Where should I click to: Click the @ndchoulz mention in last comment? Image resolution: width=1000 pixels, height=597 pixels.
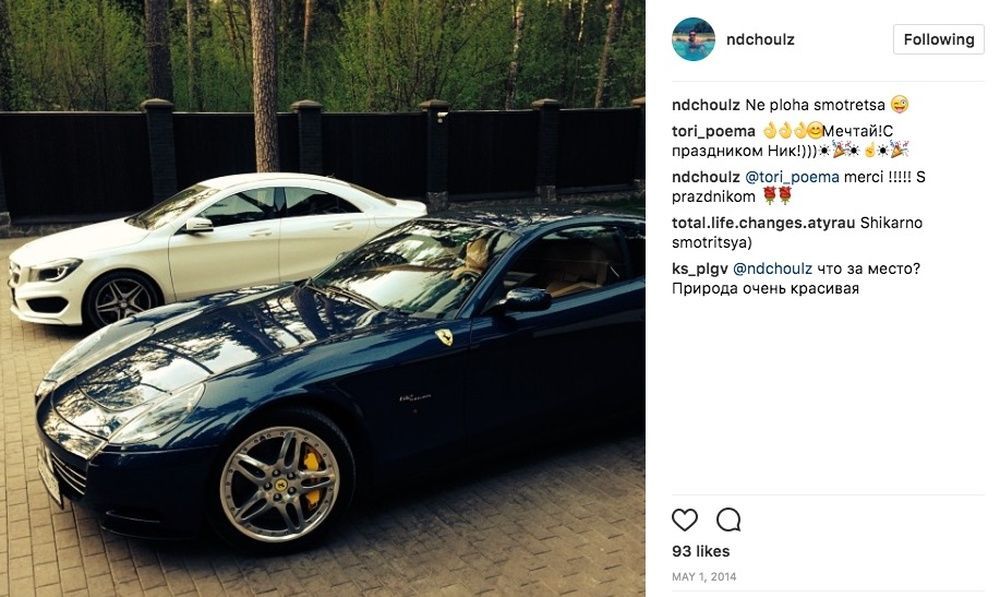[x=772, y=269]
